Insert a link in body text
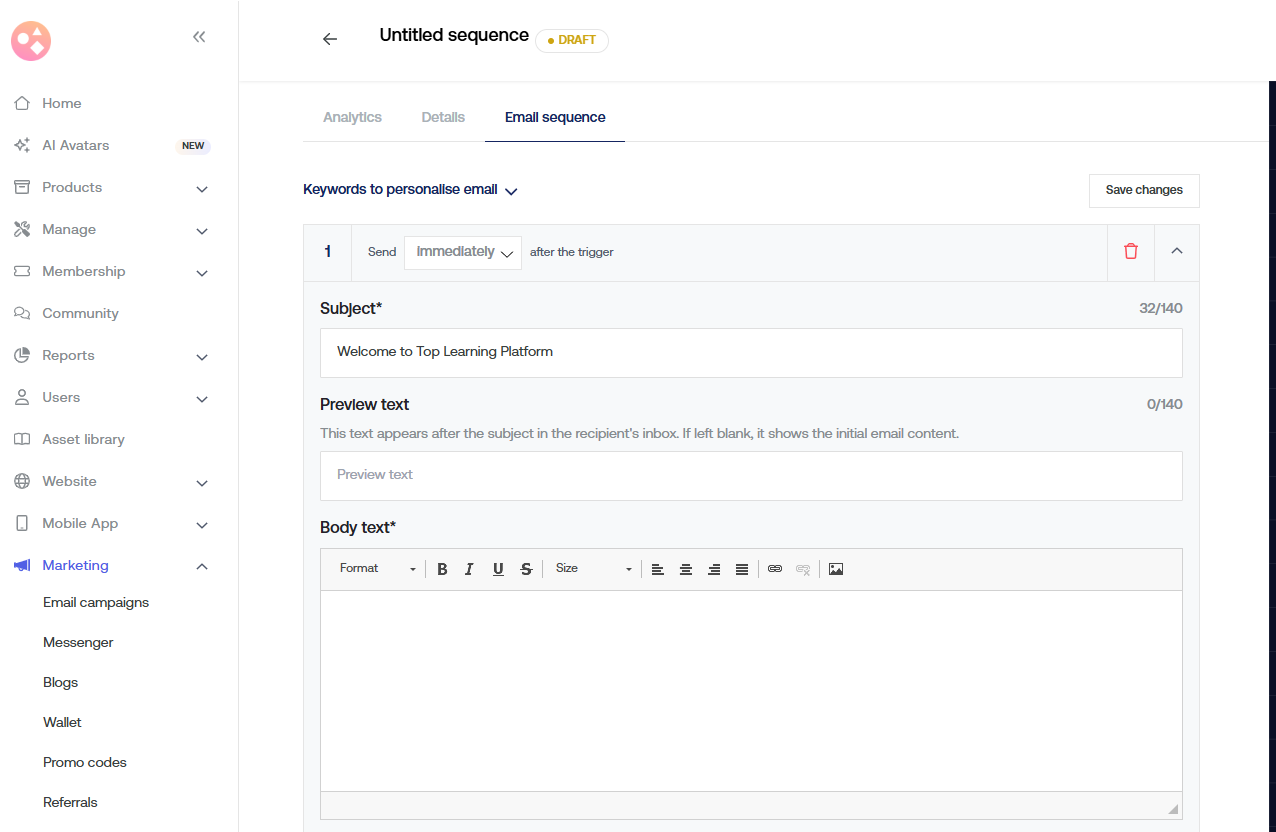The image size is (1276, 832). click(775, 569)
